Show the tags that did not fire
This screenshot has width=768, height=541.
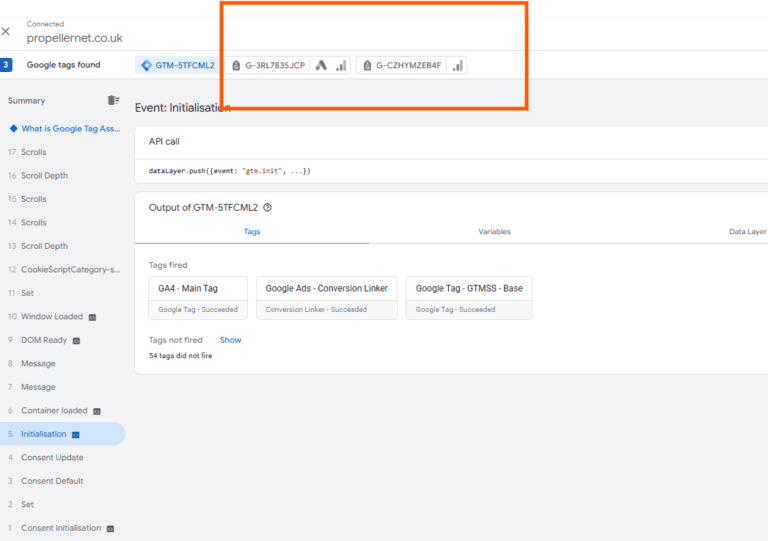(x=230, y=340)
